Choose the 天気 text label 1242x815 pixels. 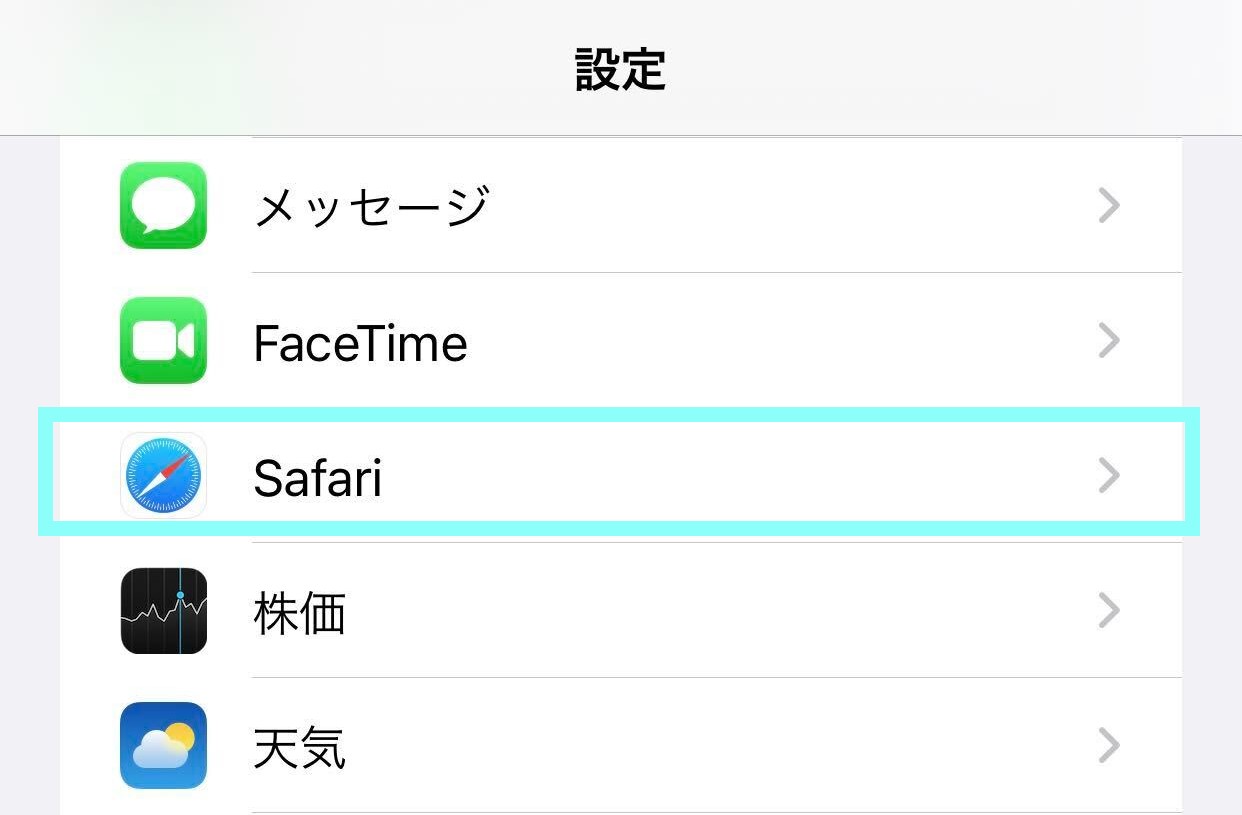300,748
